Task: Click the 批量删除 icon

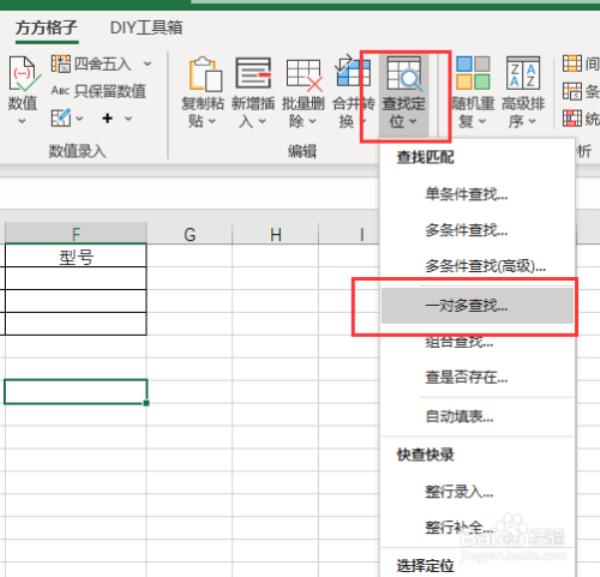Action: (305, 75)
